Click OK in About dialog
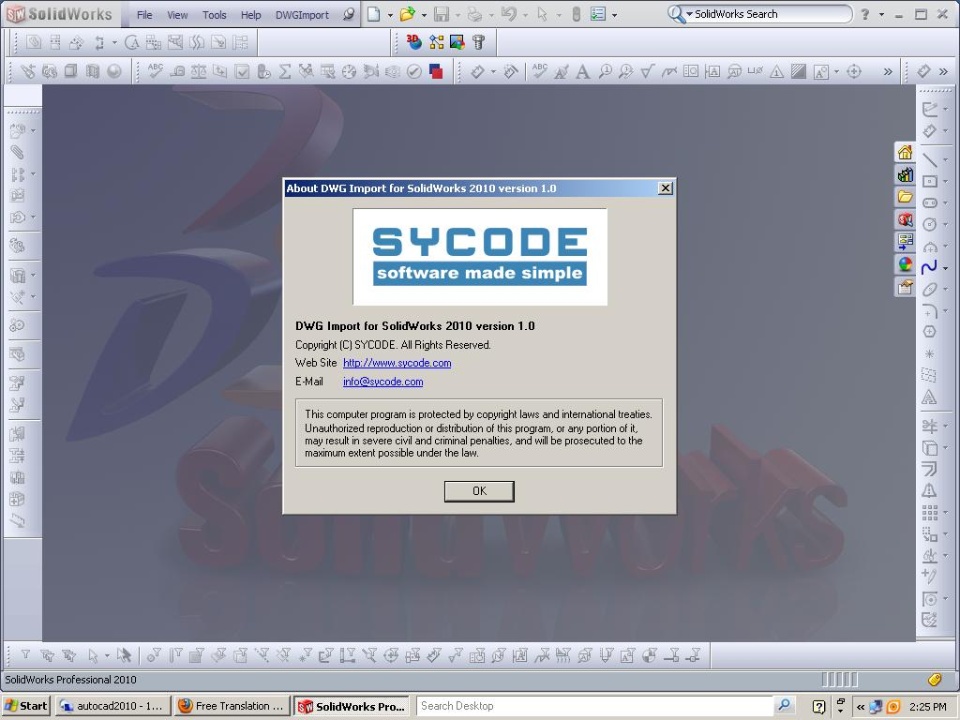The image size is (960, 720). (479, 491)
